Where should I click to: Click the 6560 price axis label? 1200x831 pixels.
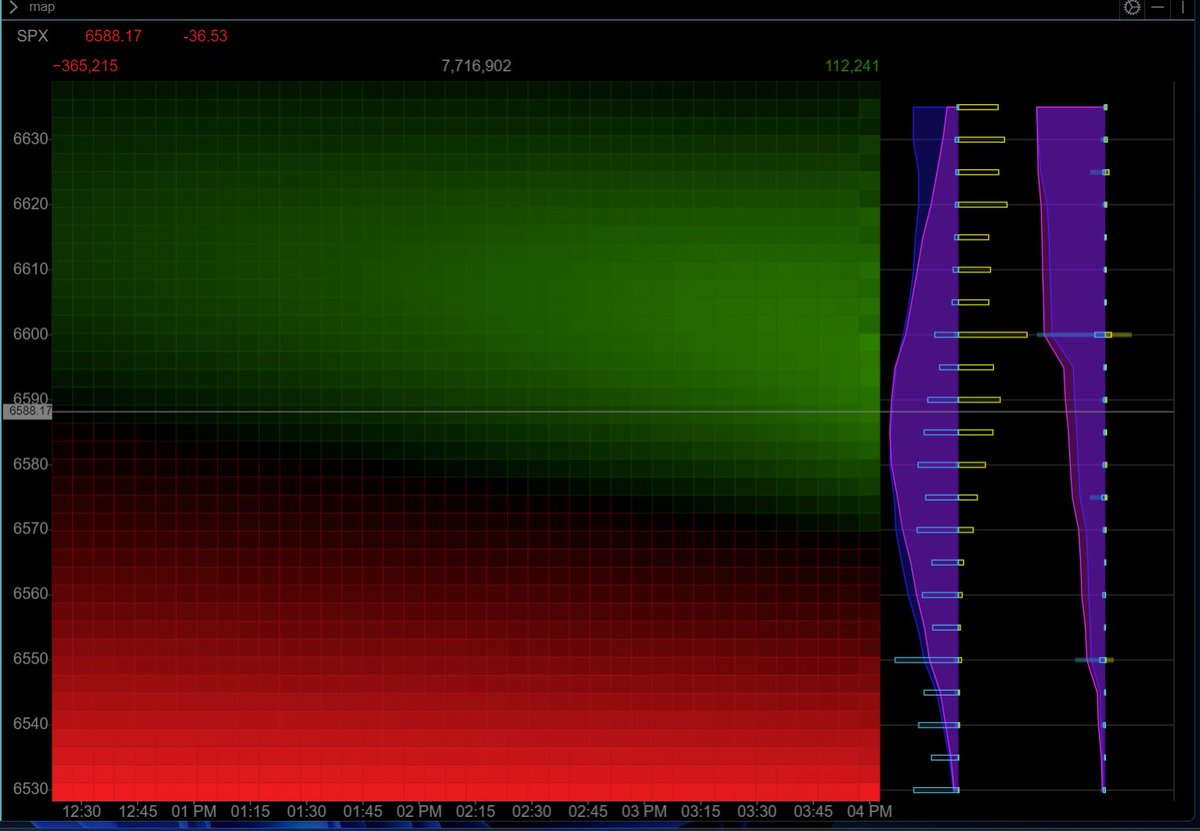(x=30, y=594)
